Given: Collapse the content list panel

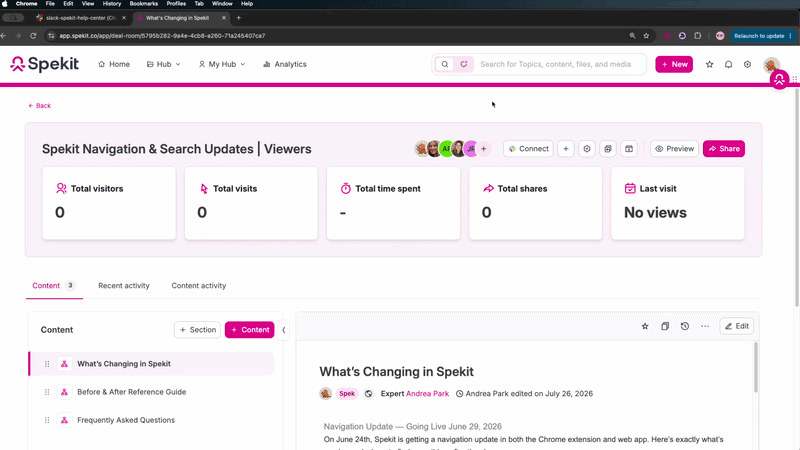Looking at the screenshot, I should click(284, 330).
